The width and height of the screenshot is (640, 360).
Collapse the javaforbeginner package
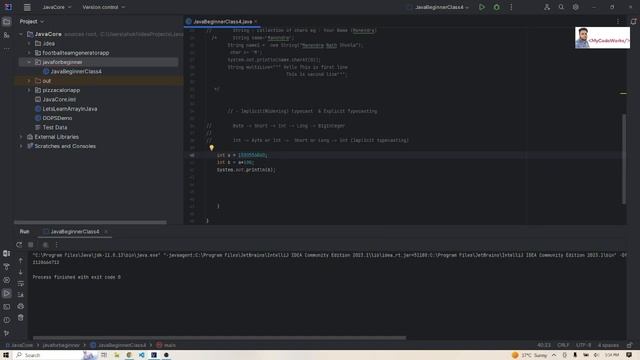coord(29,62)
